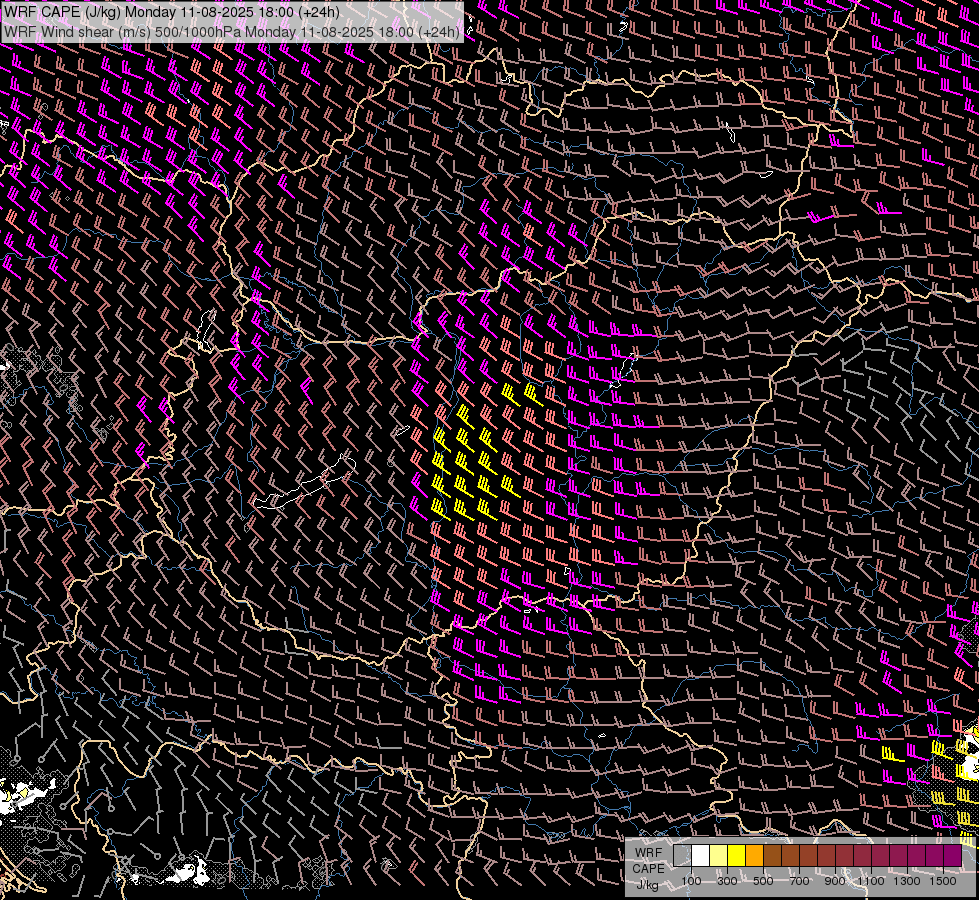Viewport: 979px width, 900px height.
Task: Click the elongated Lake Balaton outline on map
Action: (305, 482)
